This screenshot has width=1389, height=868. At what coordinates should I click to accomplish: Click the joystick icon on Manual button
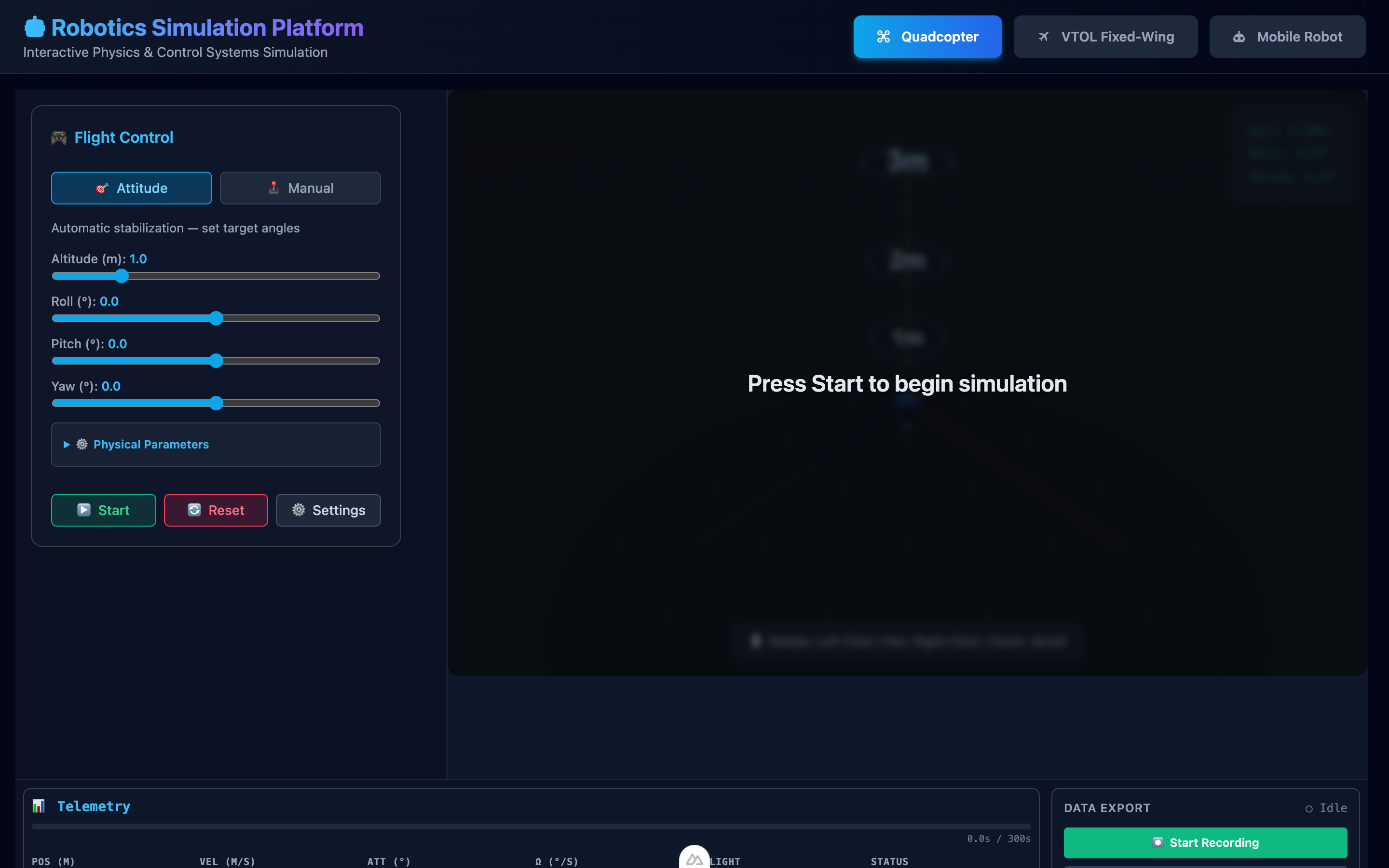(x=274, y=188)
